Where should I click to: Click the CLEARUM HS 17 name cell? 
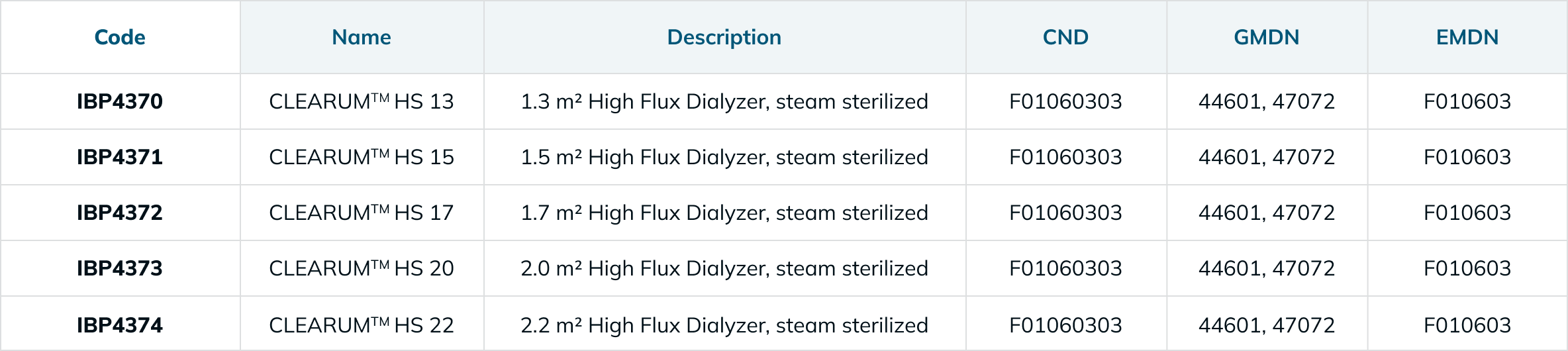point(362,213)
